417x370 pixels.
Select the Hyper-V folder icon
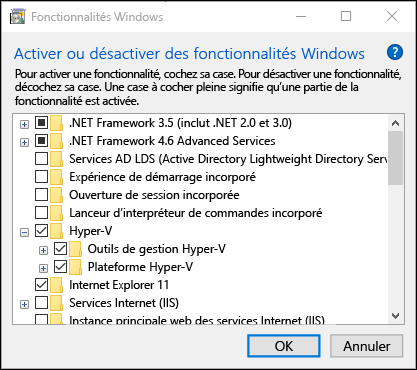[57, 231]
